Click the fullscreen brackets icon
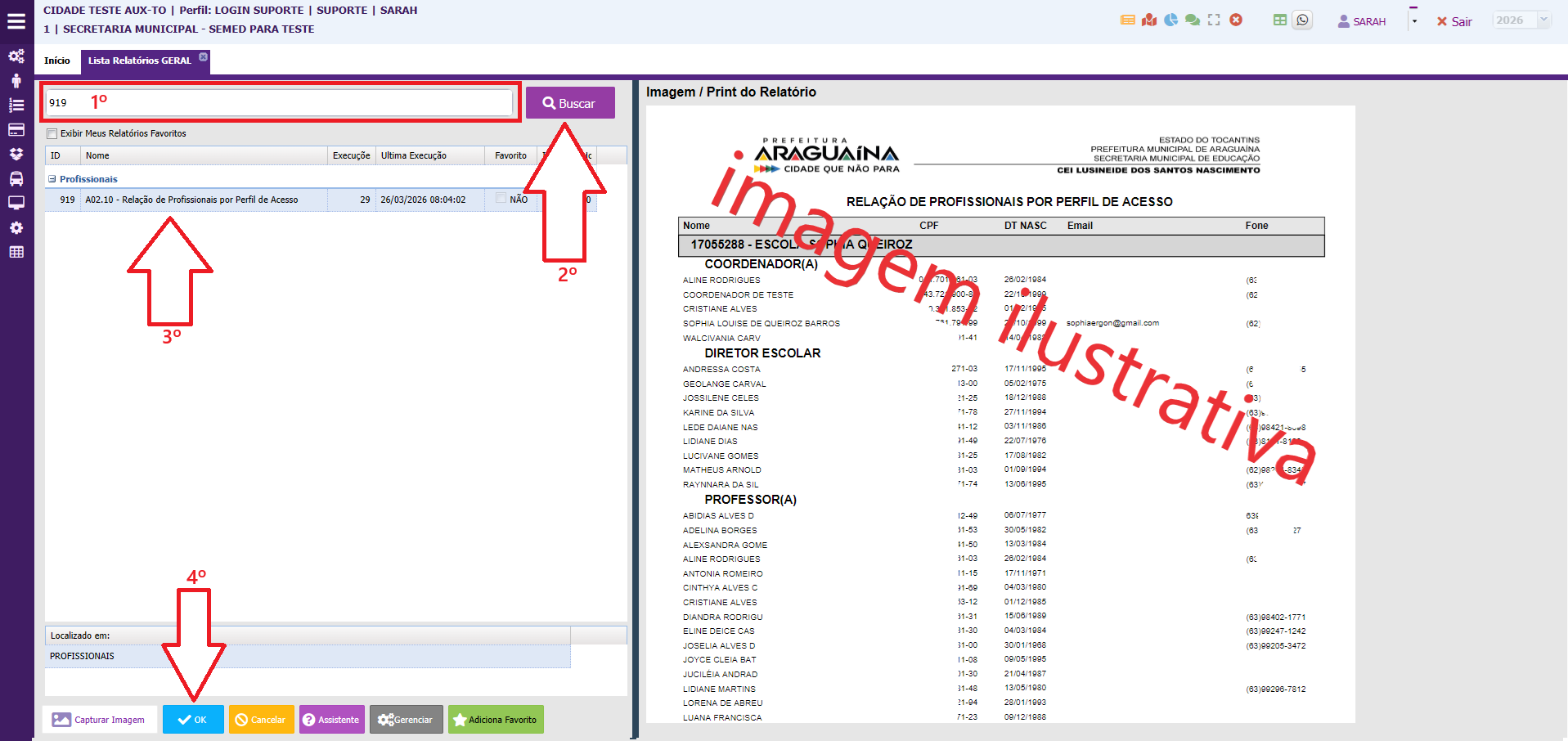 [1214, 20]
